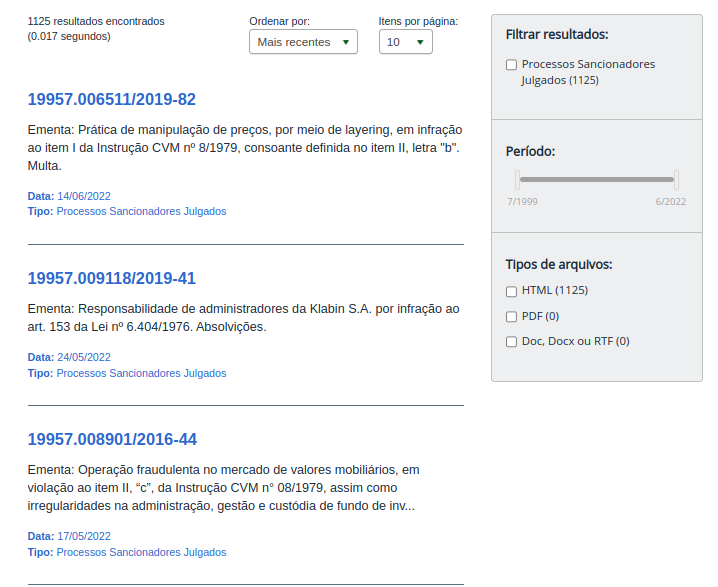Click the Klabin S.A. ementa summary text

[243, 318]
